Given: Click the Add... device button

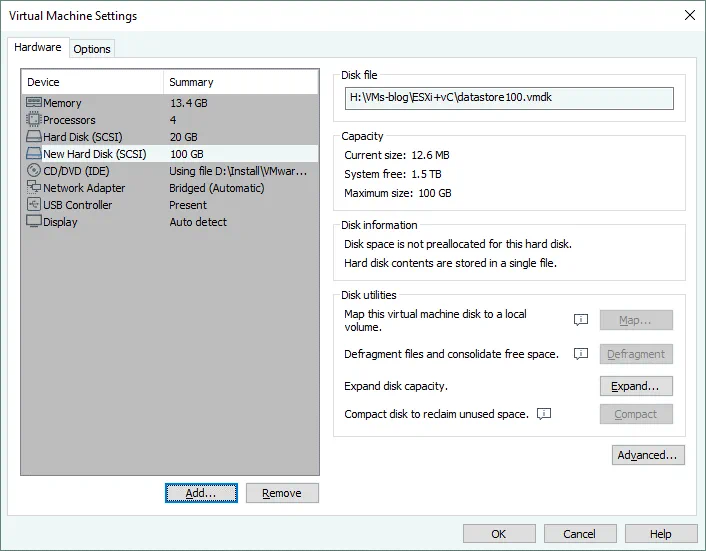Looking at the screenshot, I should click(201, 493).
